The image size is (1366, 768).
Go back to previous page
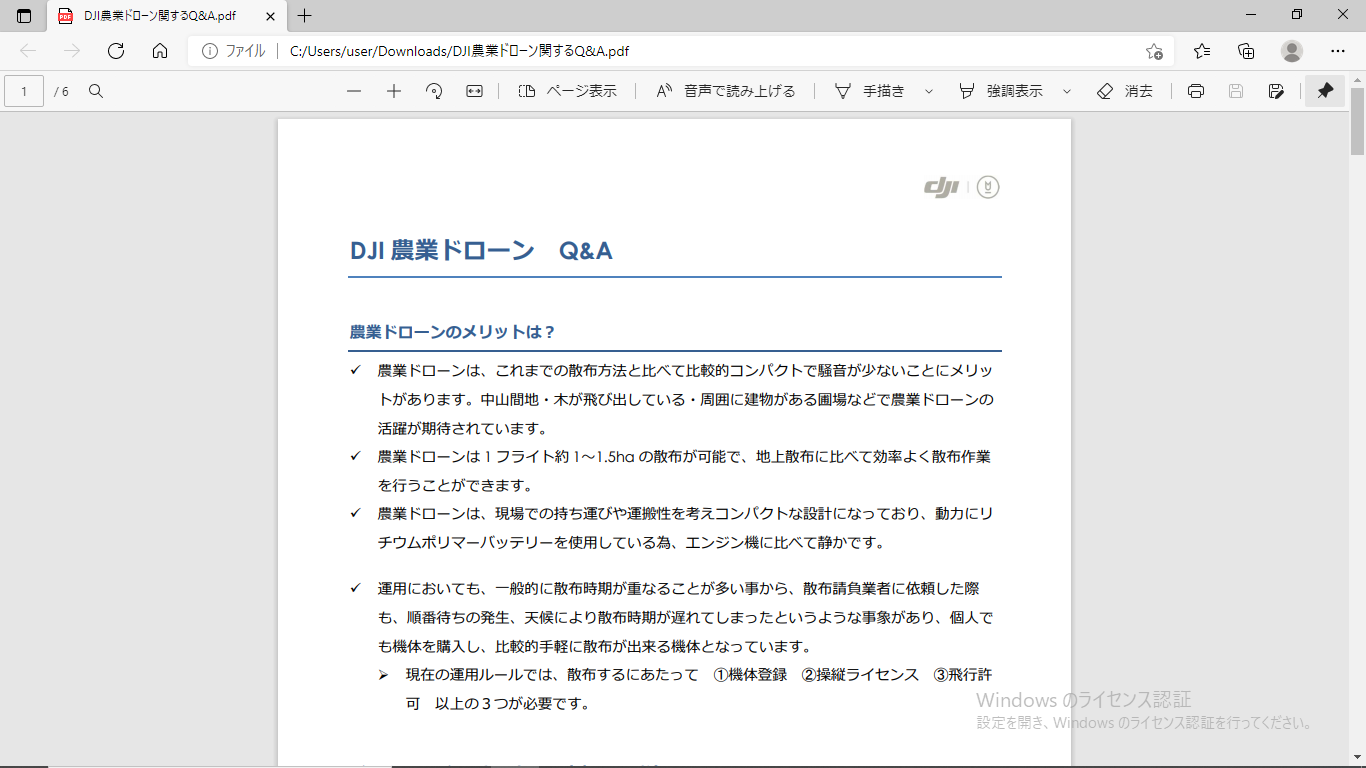coord(28,51)
